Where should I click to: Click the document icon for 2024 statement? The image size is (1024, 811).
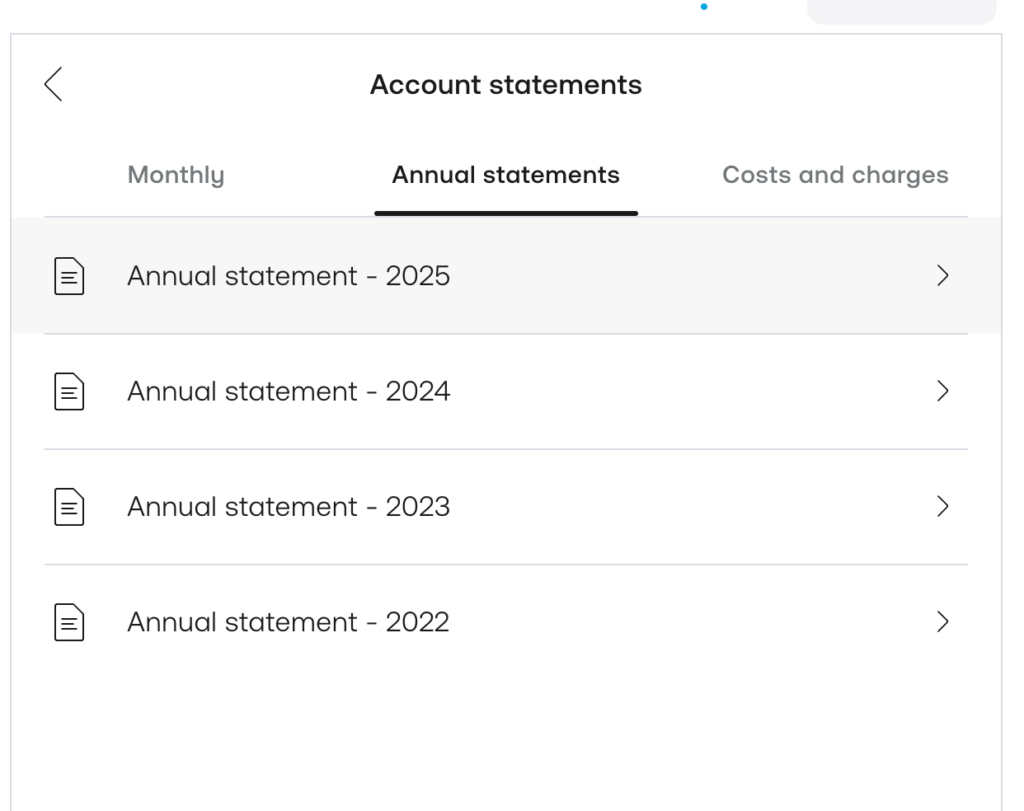click(68, 392)
